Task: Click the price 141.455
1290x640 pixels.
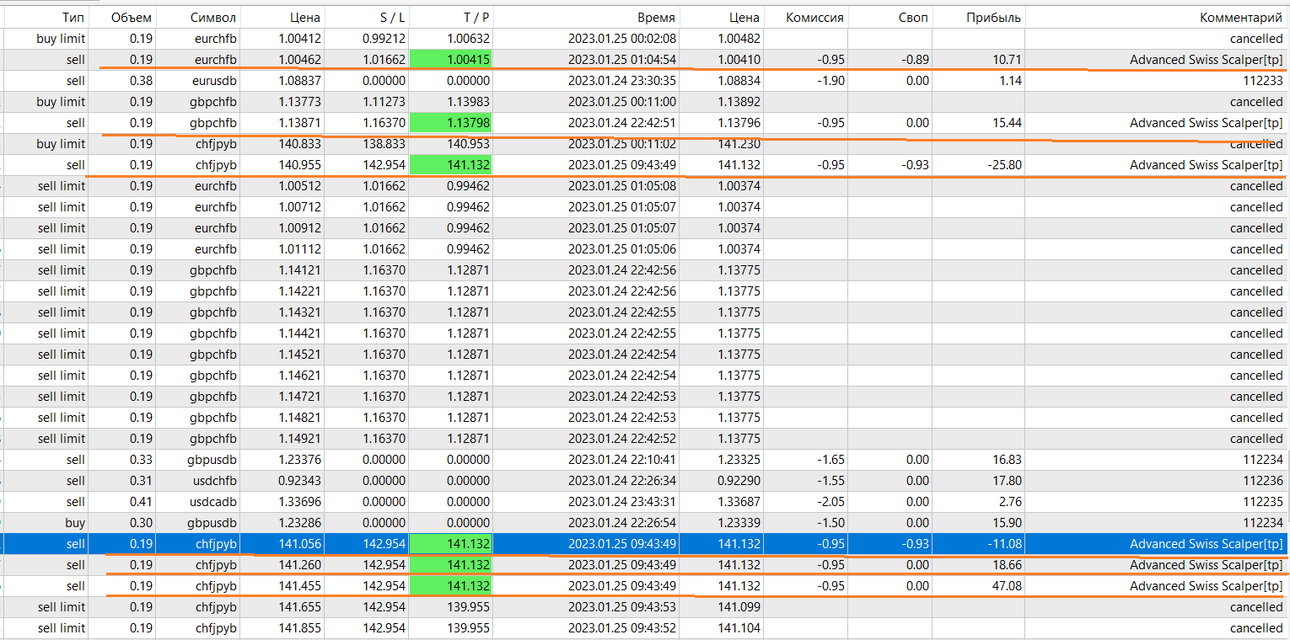Action: 299,586
